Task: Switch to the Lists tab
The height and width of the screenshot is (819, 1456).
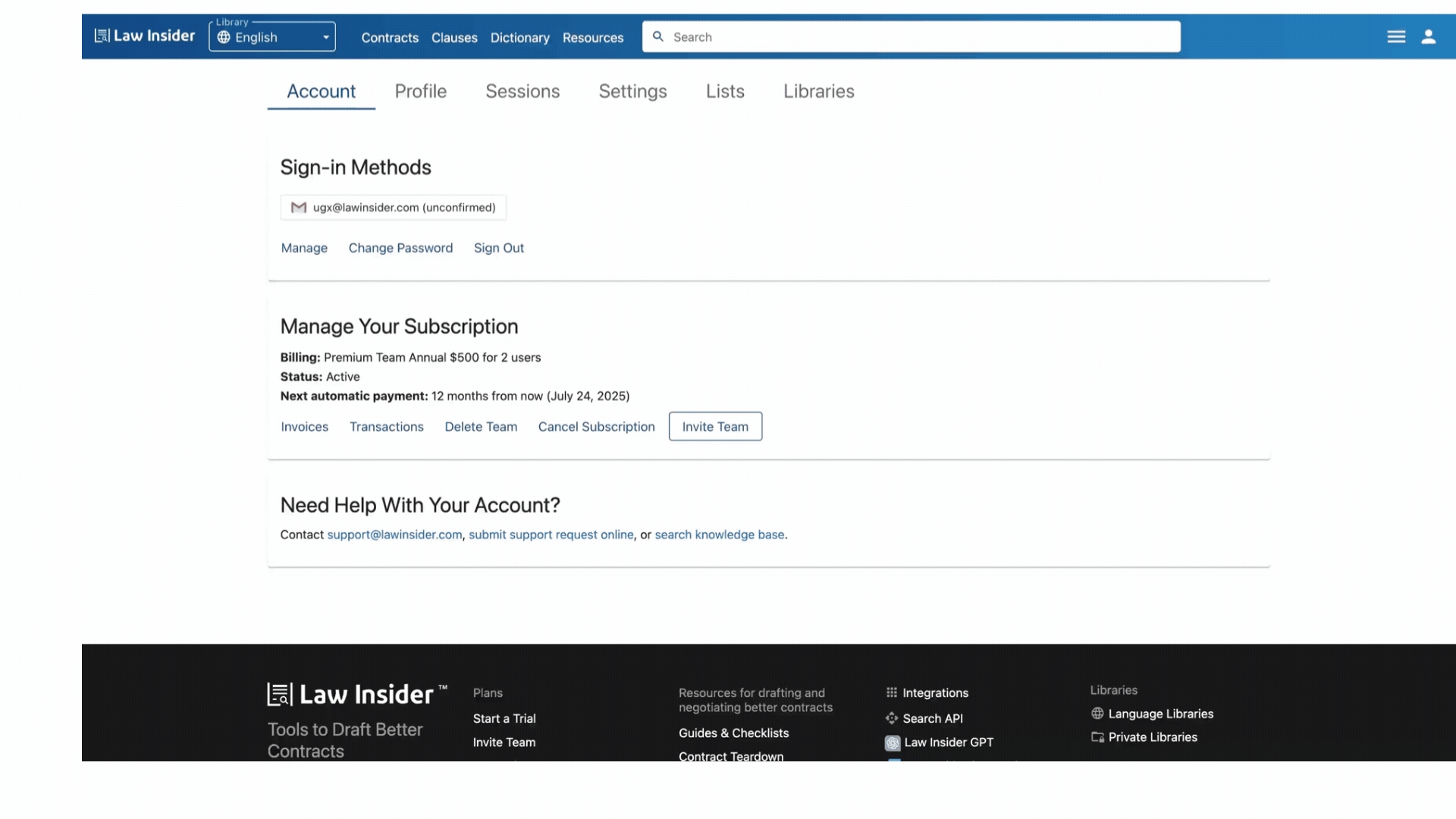Action: 725,91
